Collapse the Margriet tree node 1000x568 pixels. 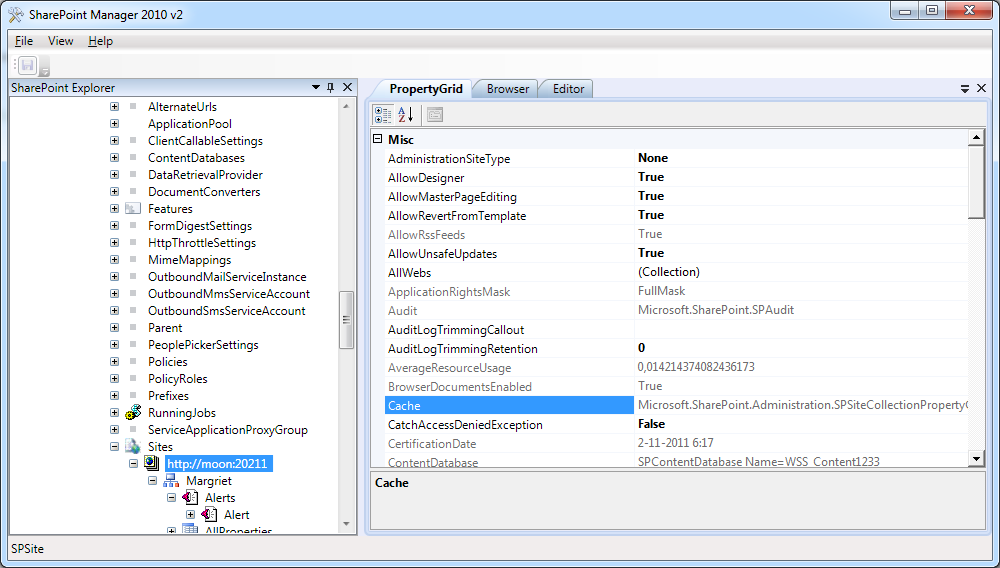[x=152, y=481]
